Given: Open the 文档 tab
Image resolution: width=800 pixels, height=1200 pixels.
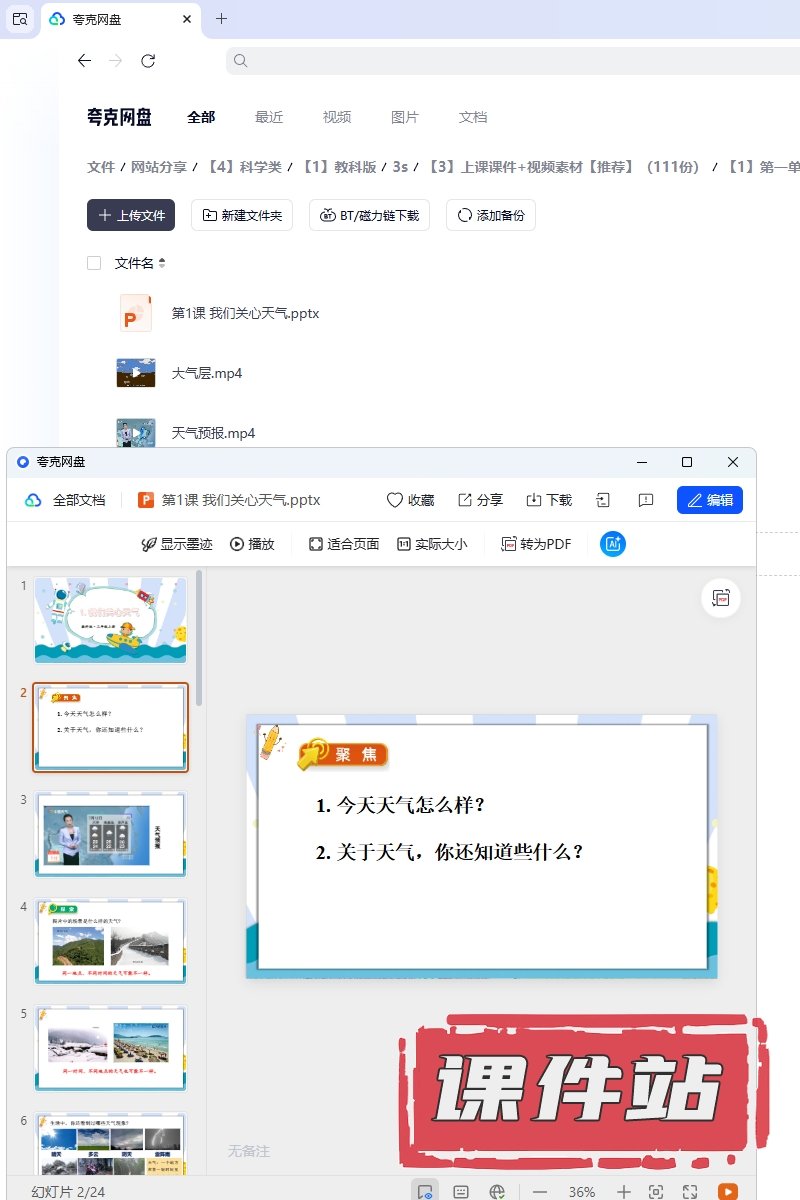Looking at the screenshot, I should pyautogui.click(x=473, y=117).
